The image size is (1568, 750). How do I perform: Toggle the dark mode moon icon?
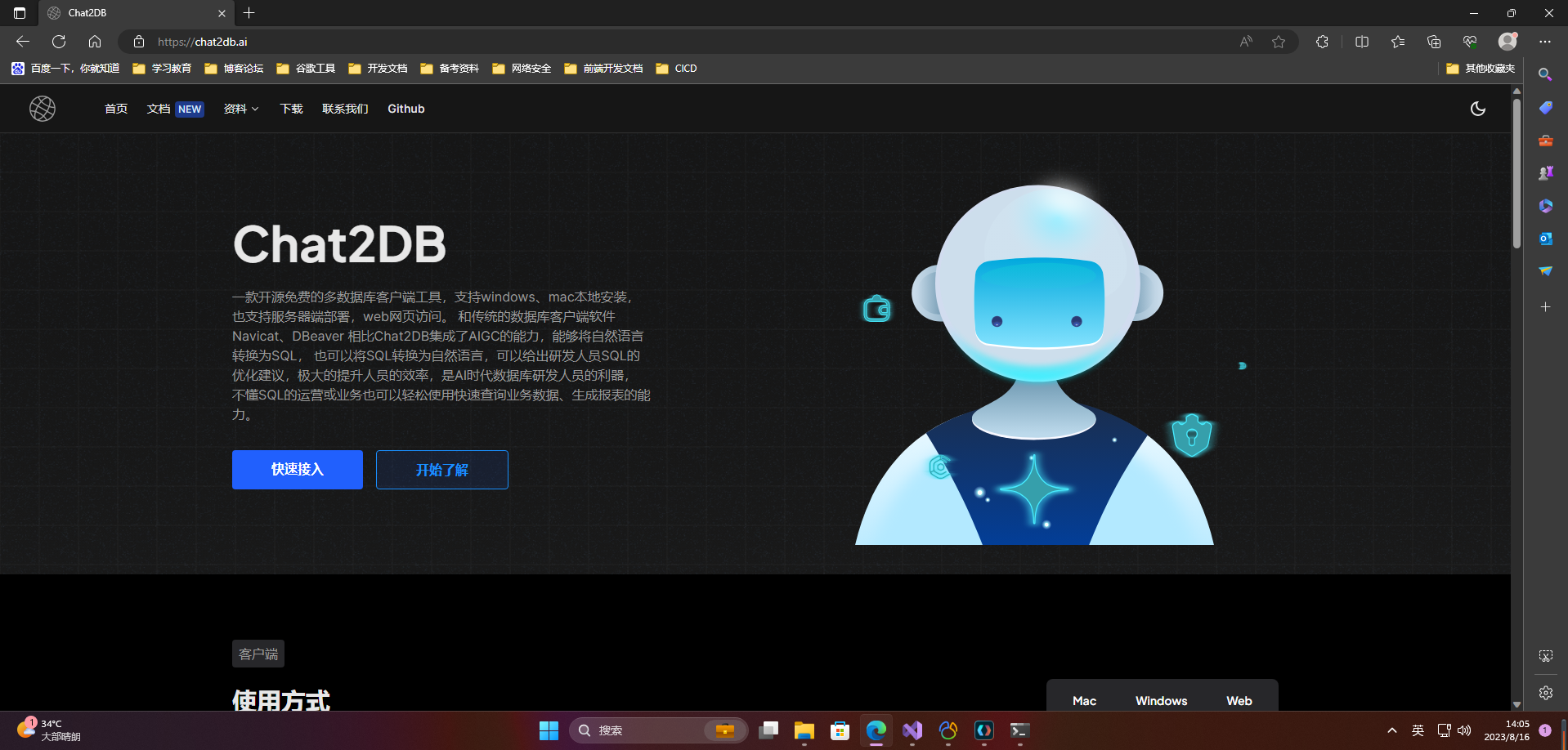coord(1478,109)
